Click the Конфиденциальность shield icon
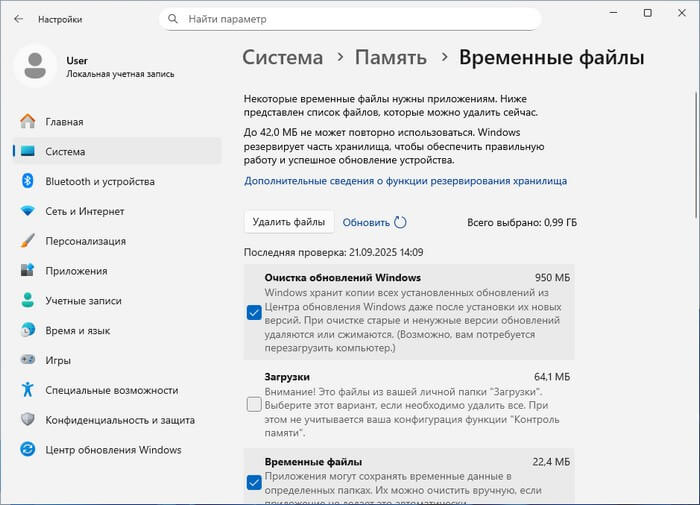 tap(28, 419)
